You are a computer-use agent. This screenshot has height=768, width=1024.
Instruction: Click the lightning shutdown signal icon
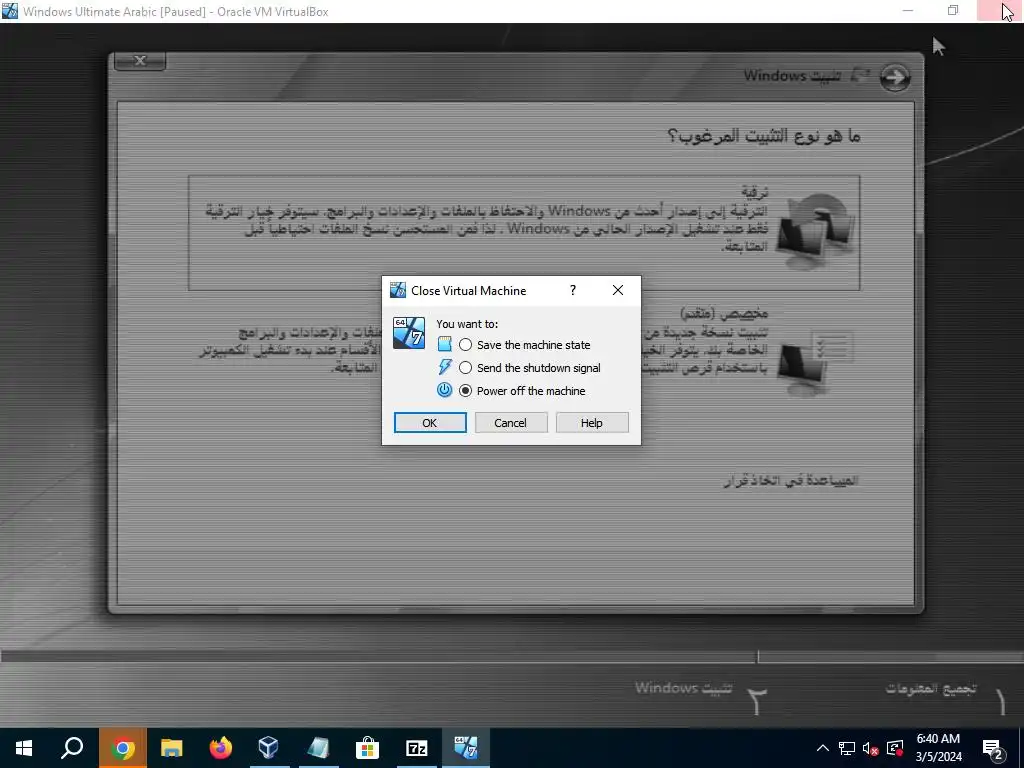click(x=445, y=367)
